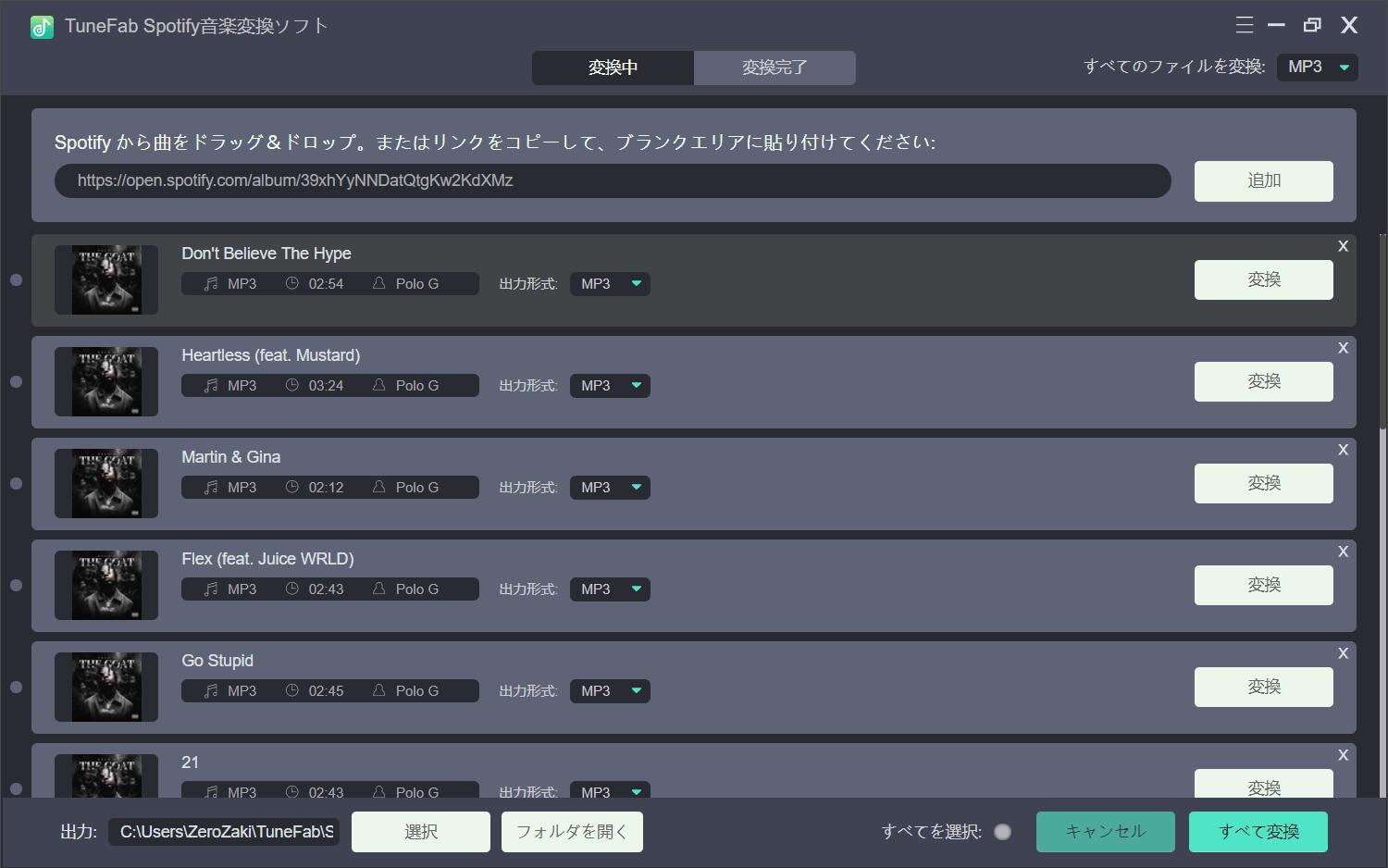
Task: Select the Martin & Gina track radio button
Action: pyautogui.click(x=16, y=483)
